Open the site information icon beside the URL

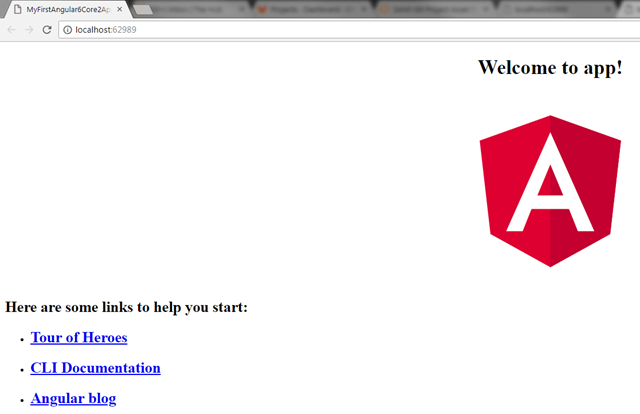[x=67, y=29]
